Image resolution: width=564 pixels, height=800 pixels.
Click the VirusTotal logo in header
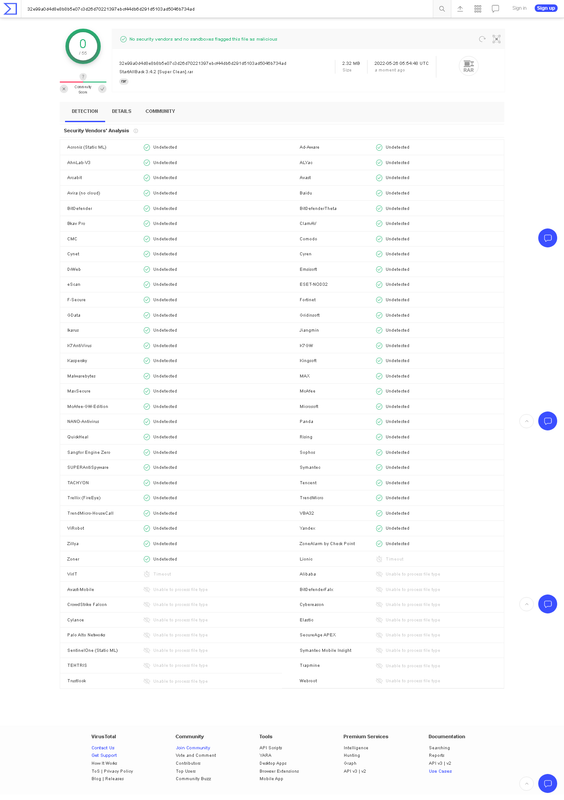point(10,9)
